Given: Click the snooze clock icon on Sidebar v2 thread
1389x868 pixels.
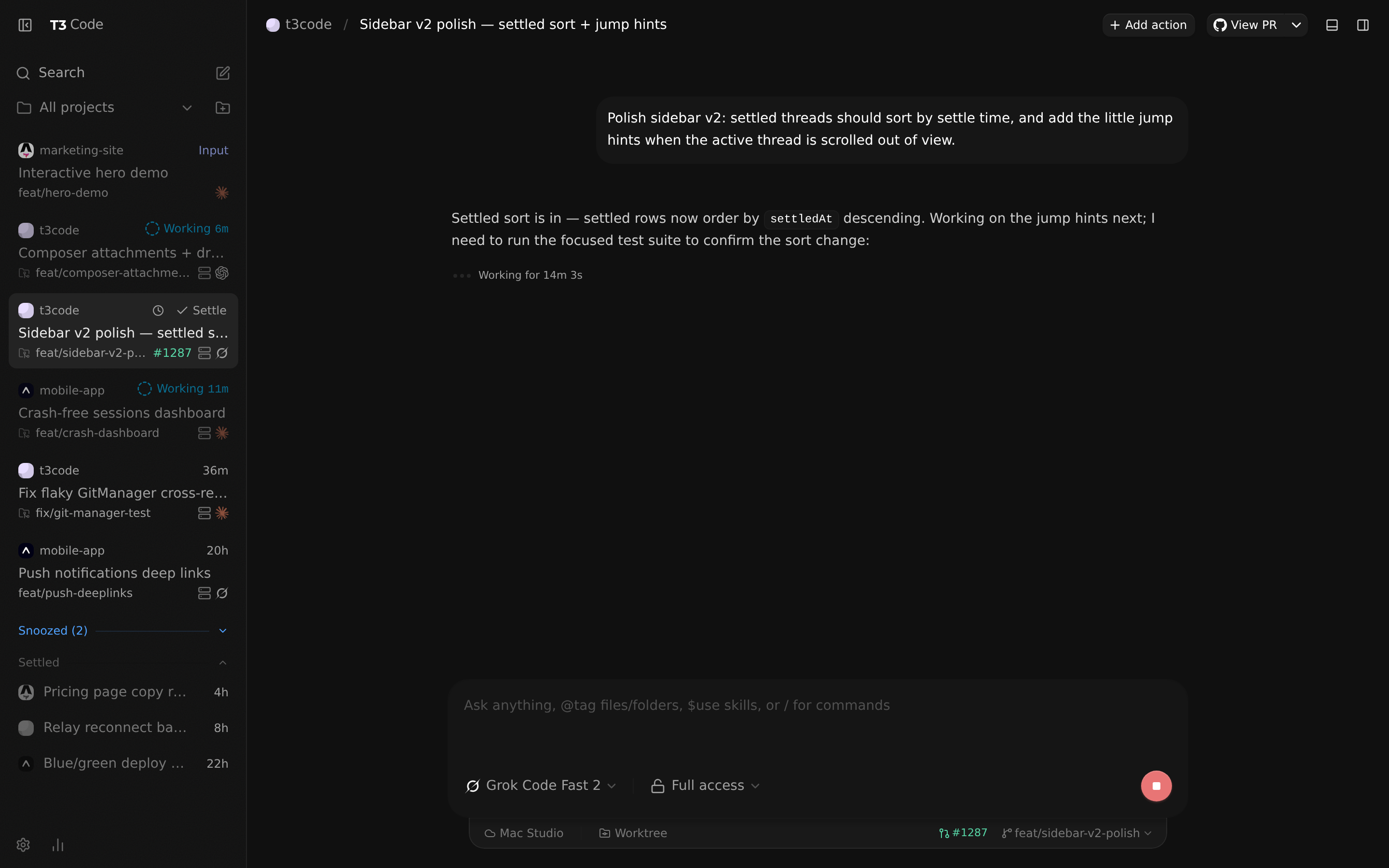Looking at the screenshot, I should click(158, 311).
